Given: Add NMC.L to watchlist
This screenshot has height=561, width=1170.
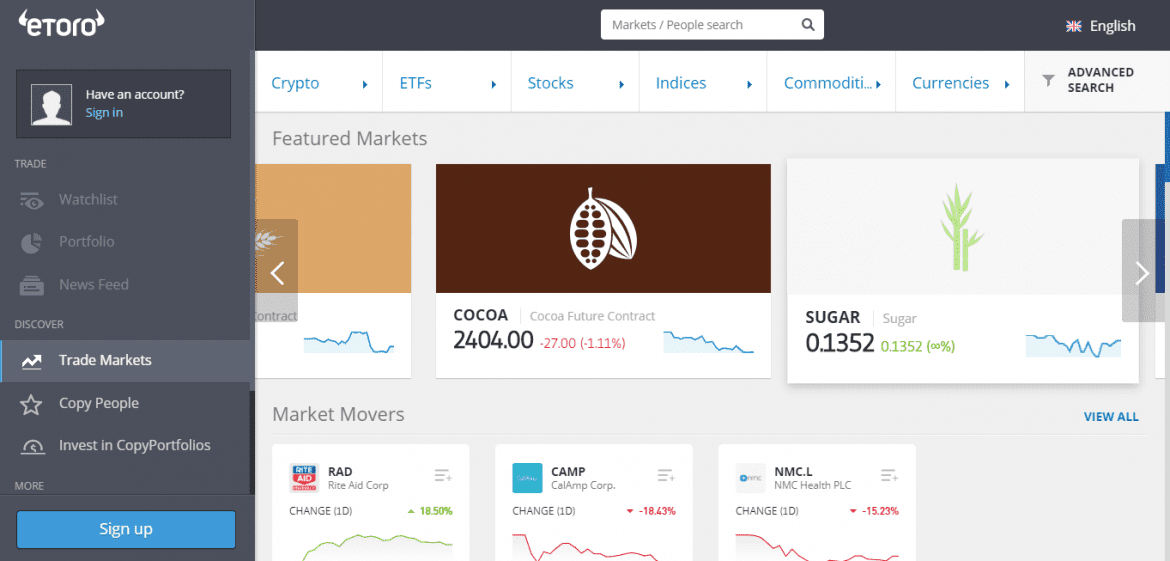Looking at the screenshot, I should [889, 475].
